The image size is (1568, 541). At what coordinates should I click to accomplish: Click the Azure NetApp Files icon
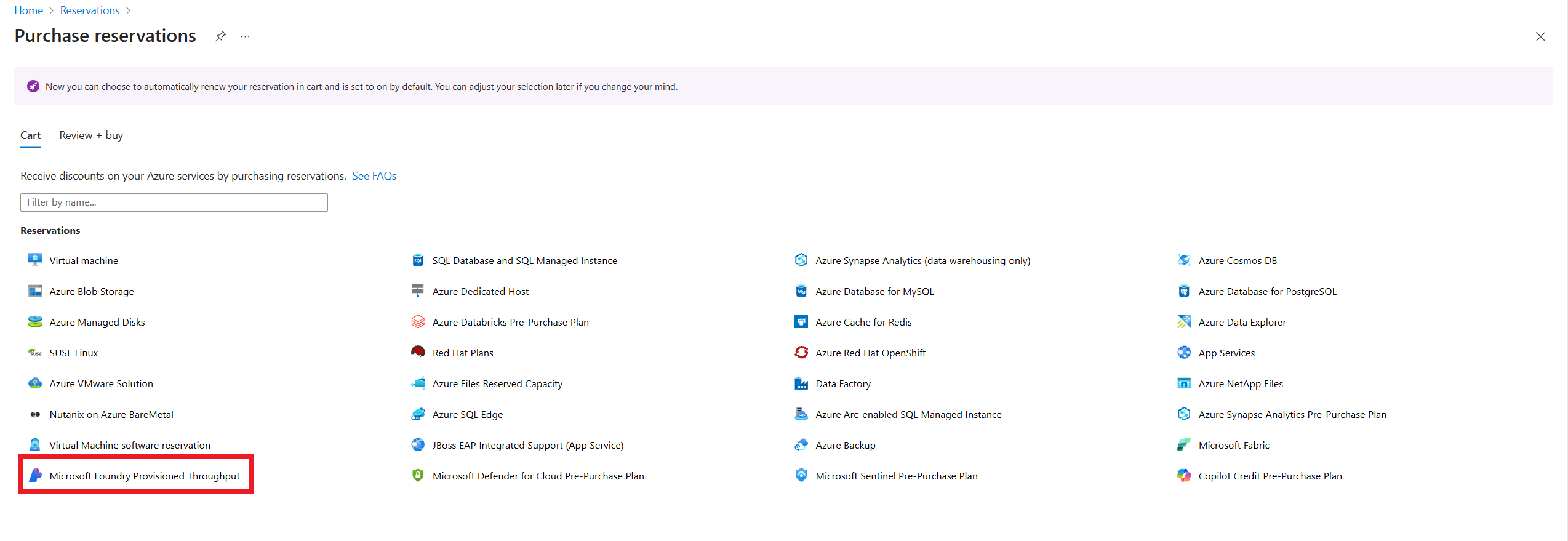click(x=1184, y=383)
